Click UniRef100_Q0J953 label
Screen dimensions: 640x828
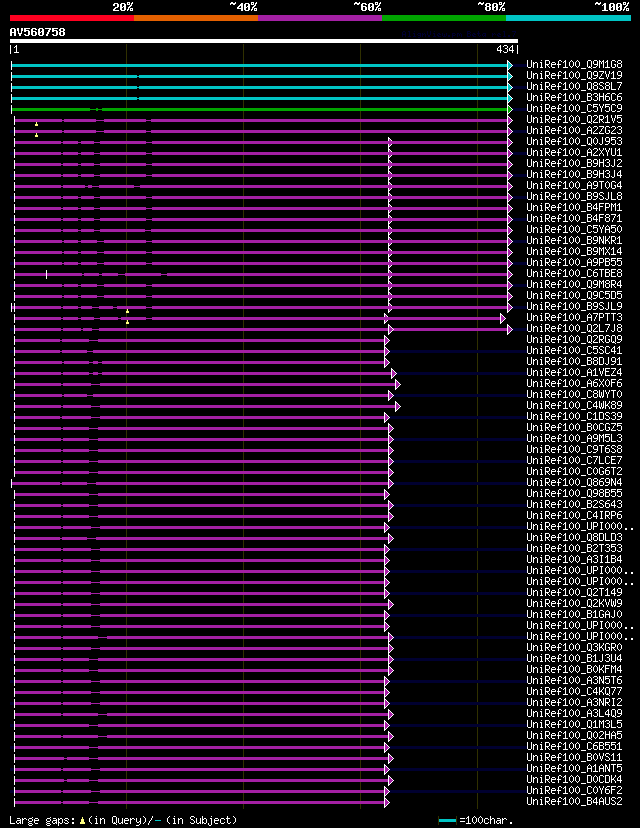tap(574, 142)
